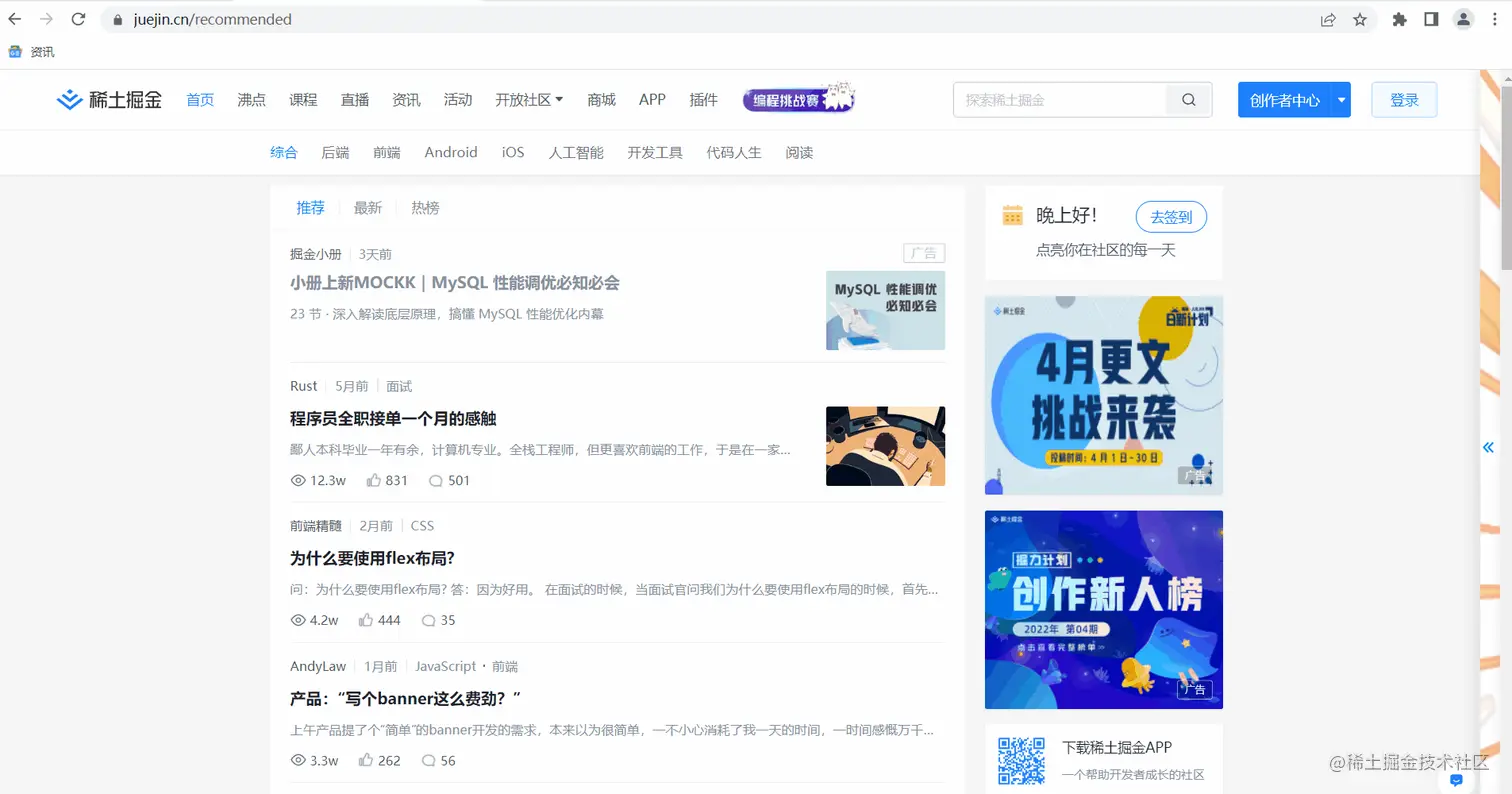Open the MySQL 性能调优必知必会 booklet link
Viewport: 1512px width, 794px height.
[455, 283]
